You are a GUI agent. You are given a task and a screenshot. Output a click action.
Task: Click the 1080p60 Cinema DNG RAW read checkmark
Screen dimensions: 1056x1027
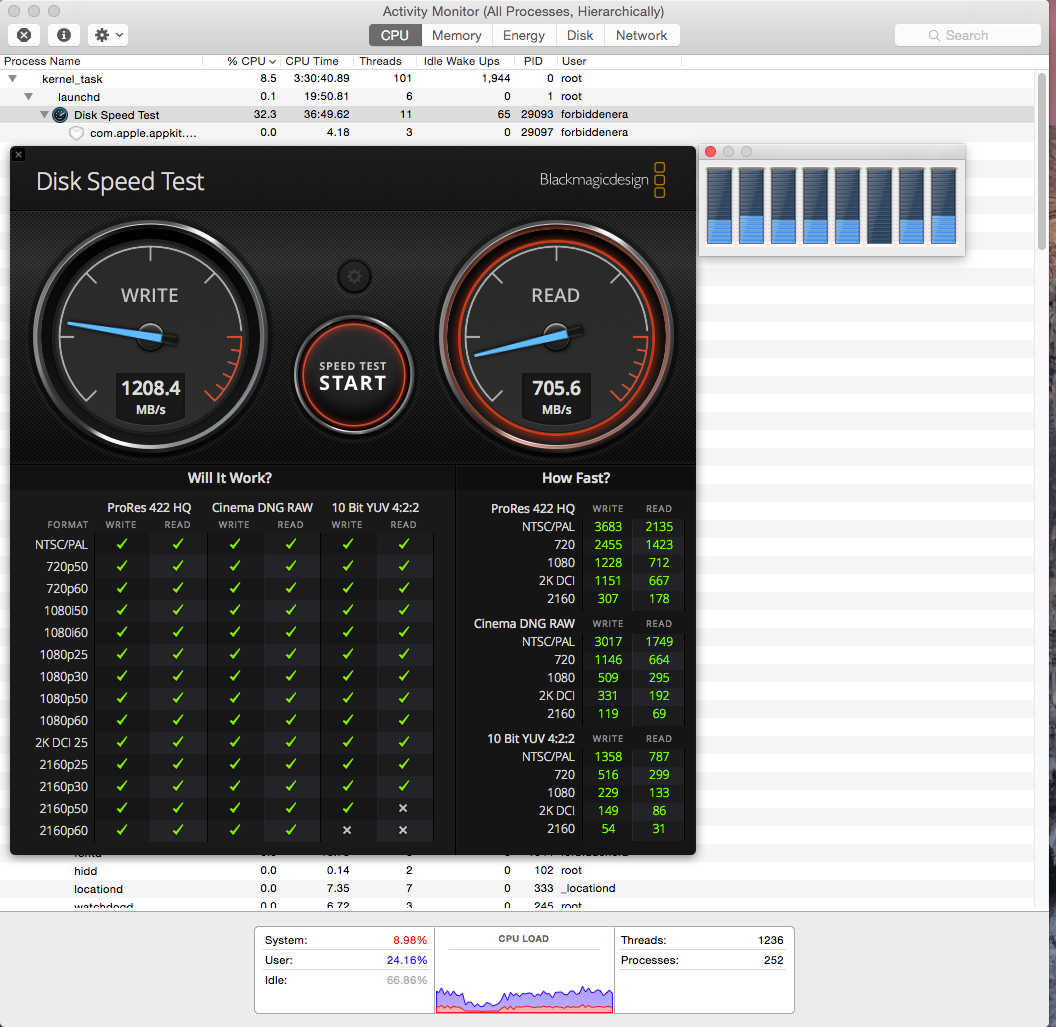click(x=291, y=720)
